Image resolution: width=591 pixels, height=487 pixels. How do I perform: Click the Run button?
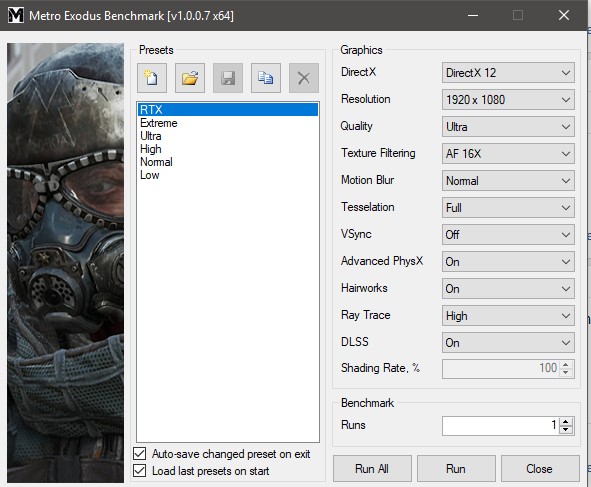point(456,469)
